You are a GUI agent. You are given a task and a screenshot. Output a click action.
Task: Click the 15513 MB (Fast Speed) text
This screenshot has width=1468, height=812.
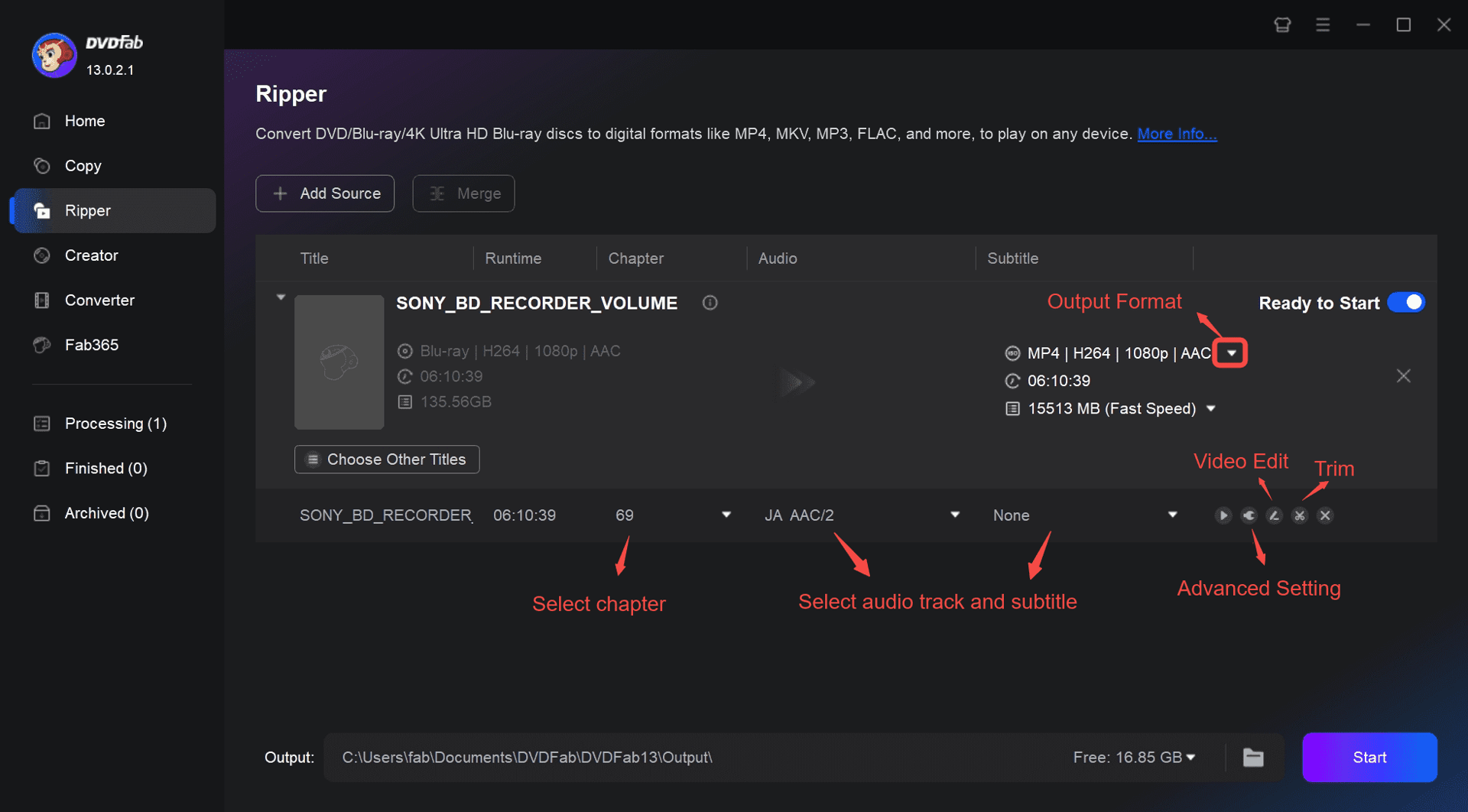click(x=1112, y=409)
